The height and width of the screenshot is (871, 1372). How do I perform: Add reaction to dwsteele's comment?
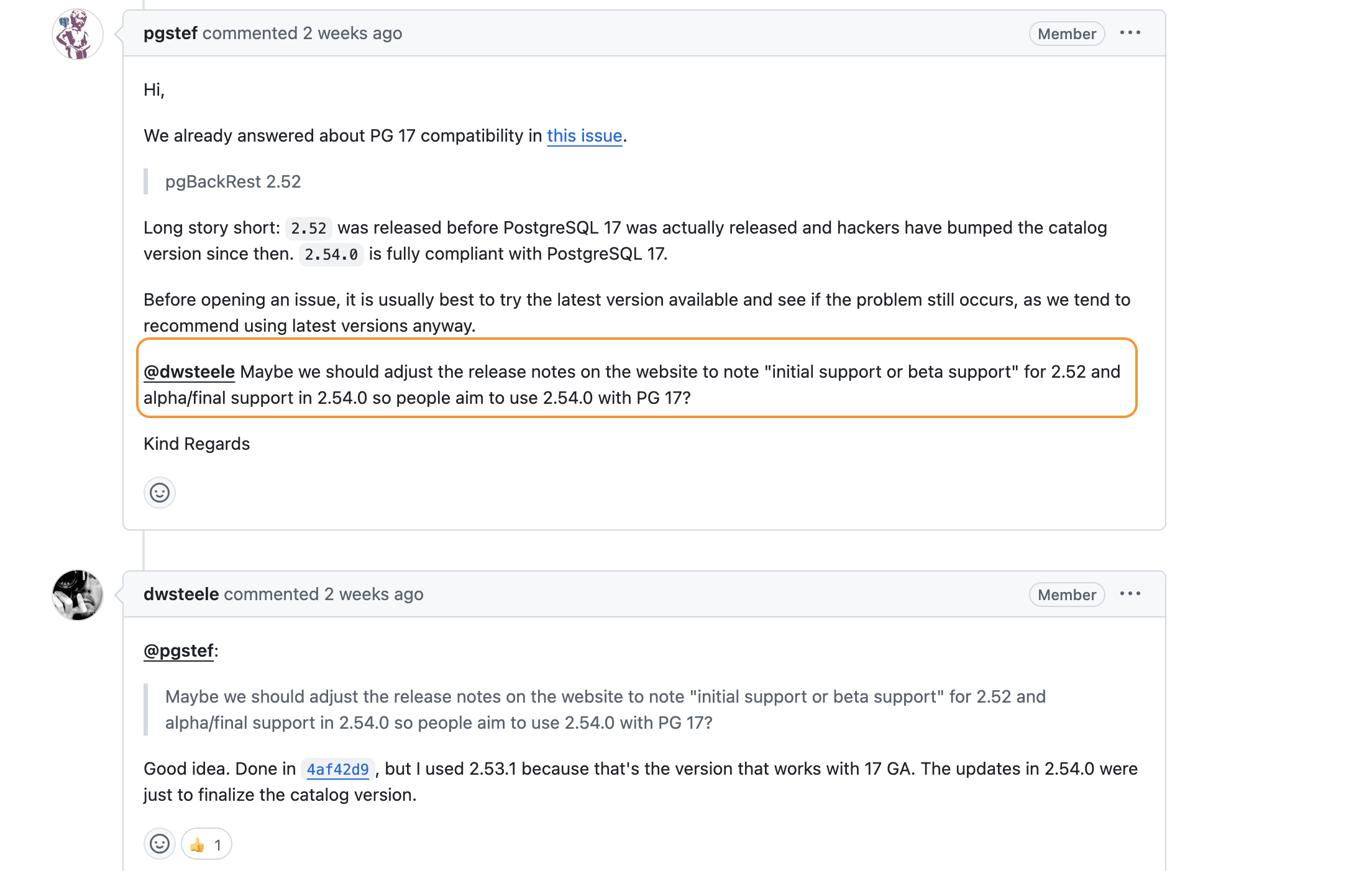160,844
